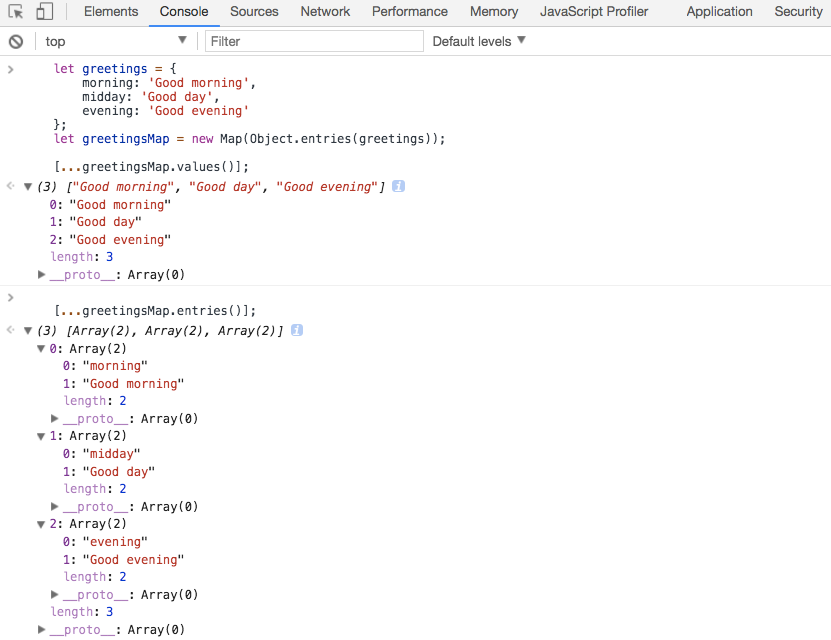The image size is (831, 640).
Task: Expand __proto__ under the midday entry
Action: 55,506
